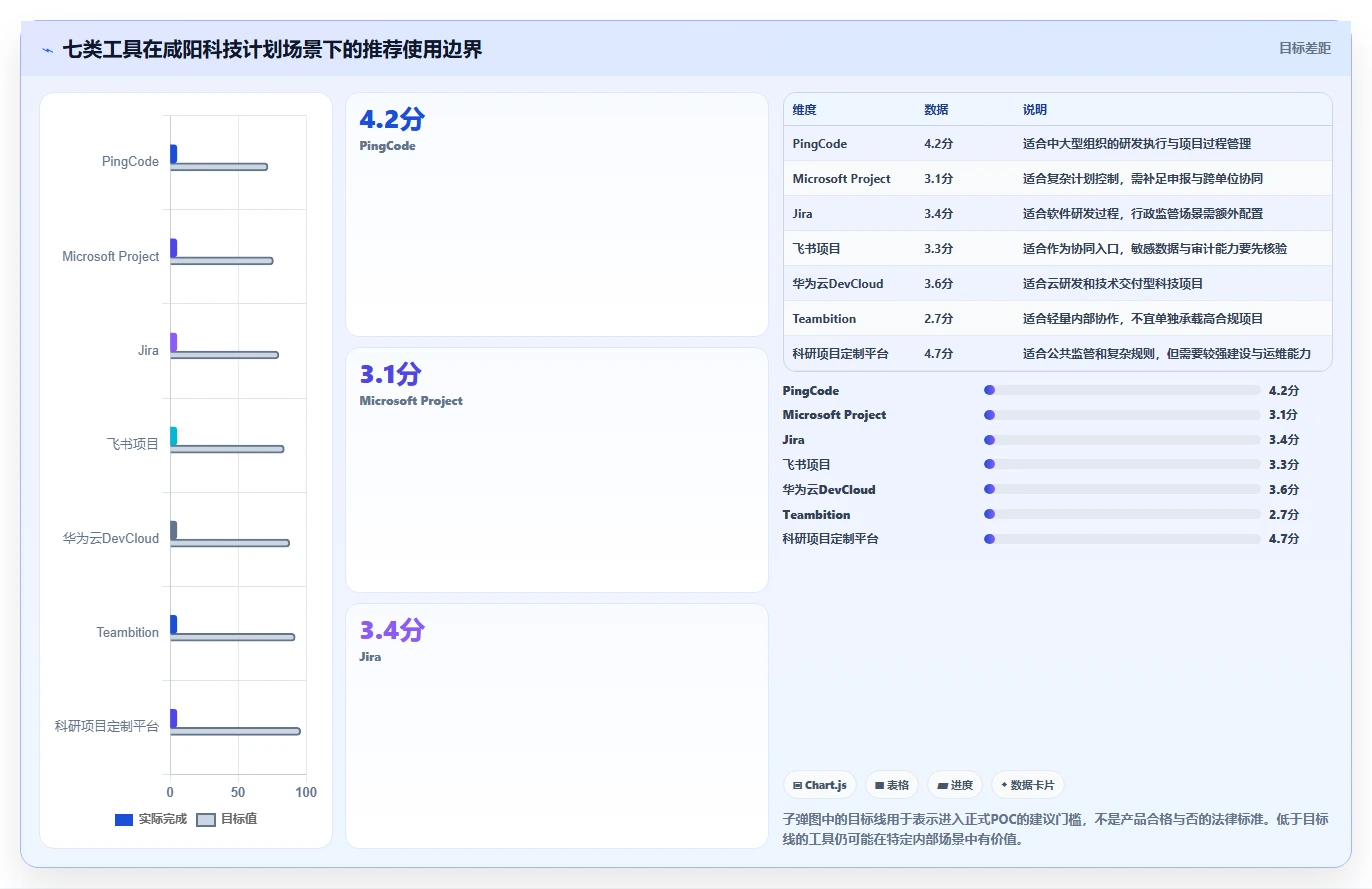The height and width of the screenshot is (889, 1372).
Task: Click the 表格 tag chip
Action: pos(891,785)
